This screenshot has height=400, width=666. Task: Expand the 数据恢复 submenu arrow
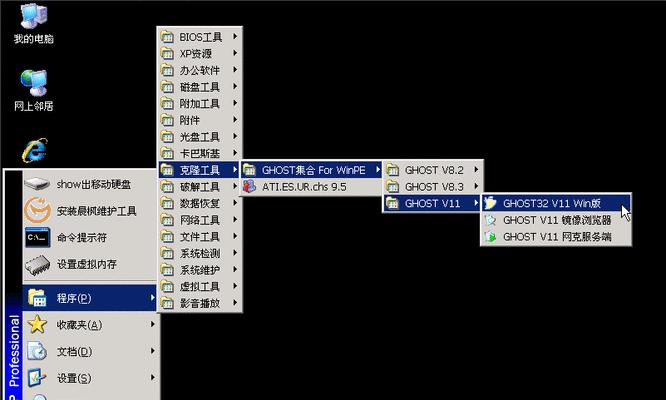[x=235, y=203]
